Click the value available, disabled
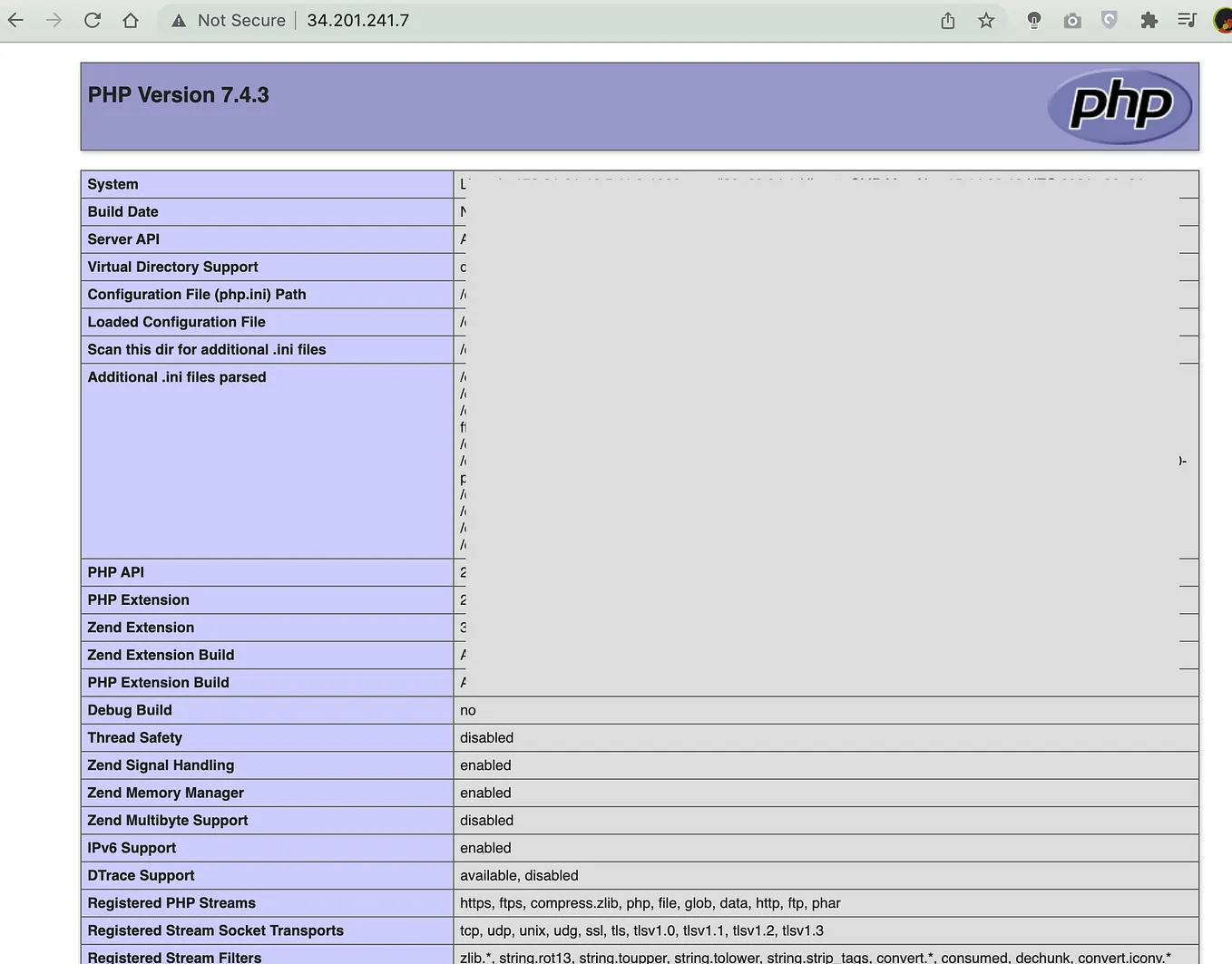Screen dimensions: 1232x964 (519, 875)
